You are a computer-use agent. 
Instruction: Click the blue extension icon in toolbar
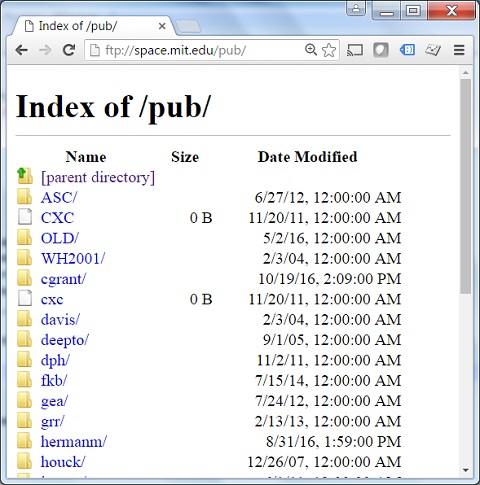click(407, 50)
